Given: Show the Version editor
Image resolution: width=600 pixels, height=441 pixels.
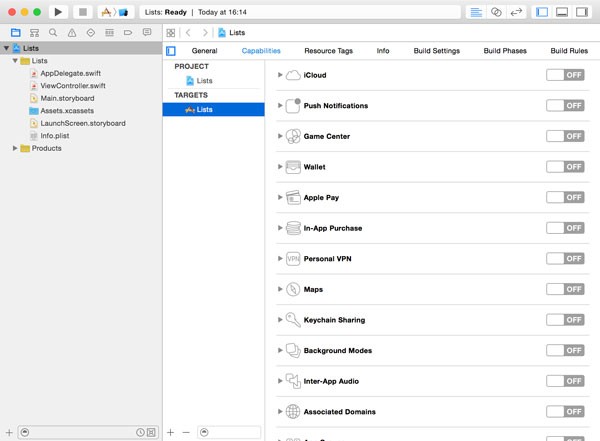Looking at the screenshot, I should click(516, 12).
